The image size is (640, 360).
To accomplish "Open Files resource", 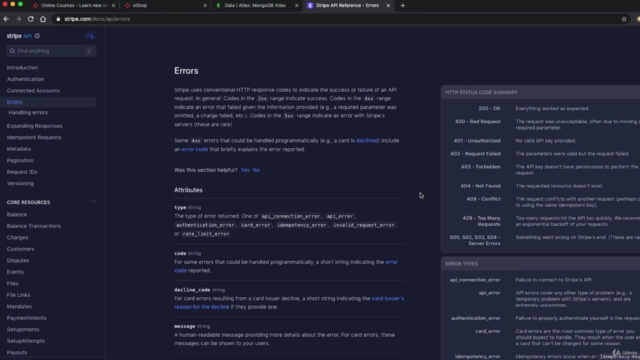I will (x=12, y=283).
